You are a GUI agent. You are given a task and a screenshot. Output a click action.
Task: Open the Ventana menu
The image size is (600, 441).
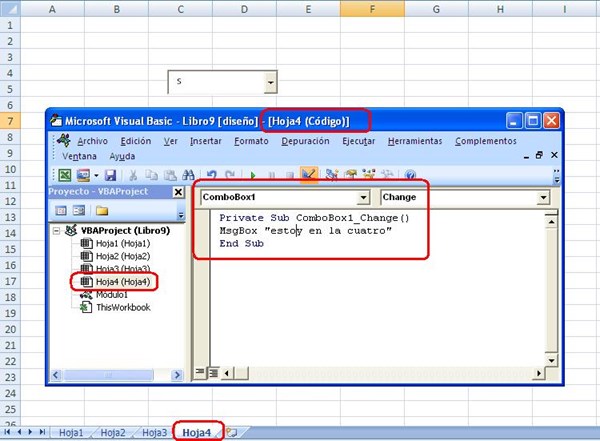(79, 156)
